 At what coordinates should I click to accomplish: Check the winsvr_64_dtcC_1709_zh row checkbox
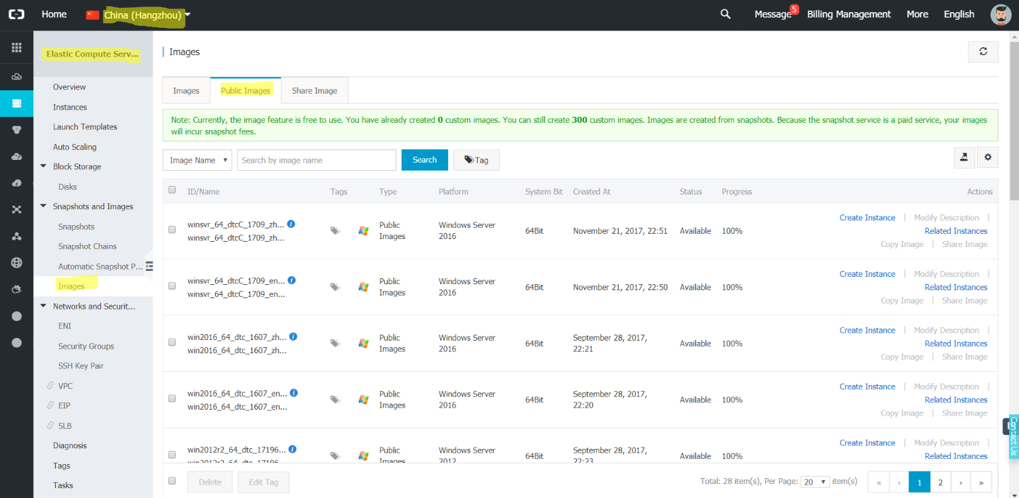coord(172,229)
